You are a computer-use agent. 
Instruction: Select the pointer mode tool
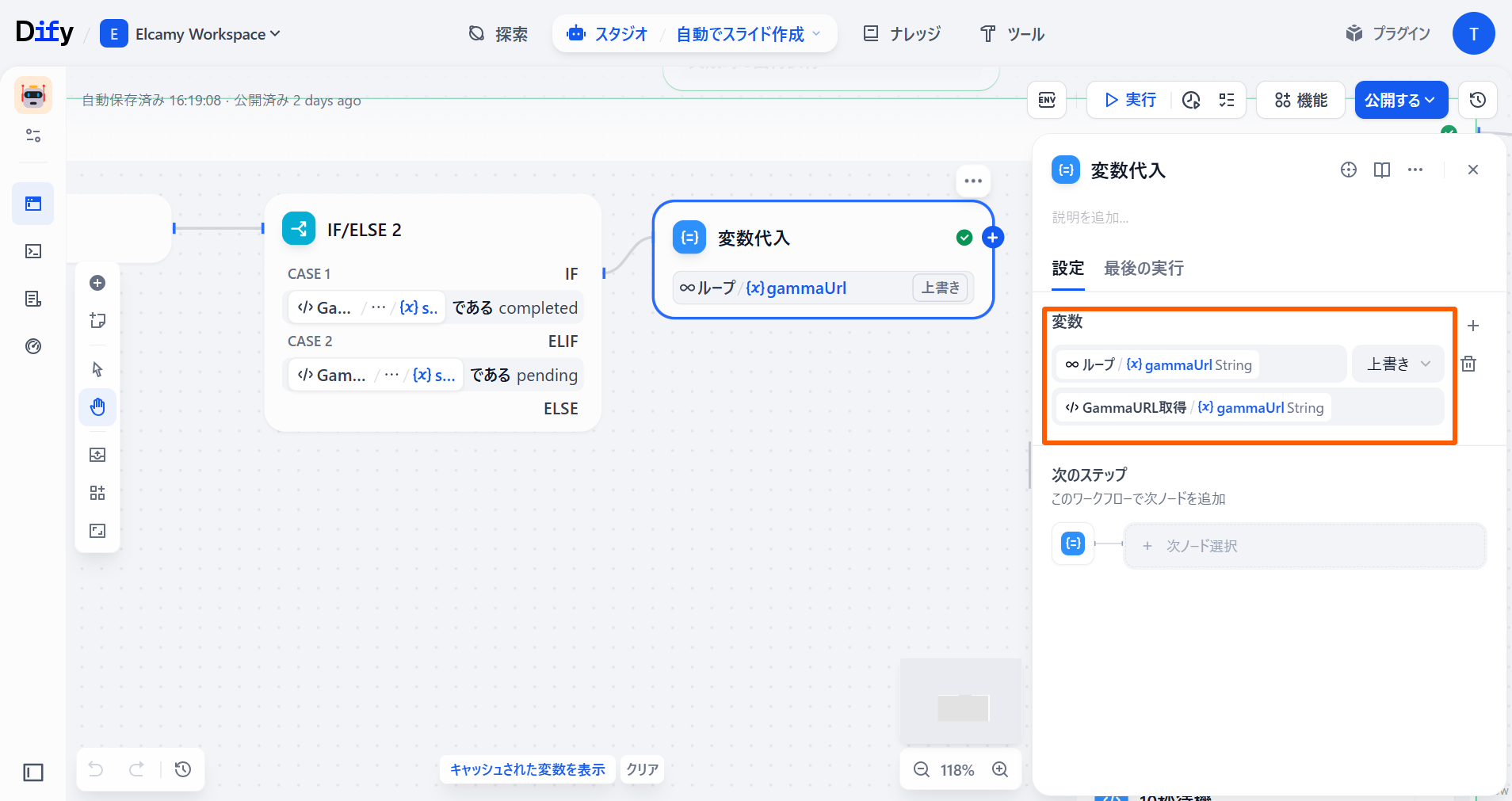pos(97,369)
